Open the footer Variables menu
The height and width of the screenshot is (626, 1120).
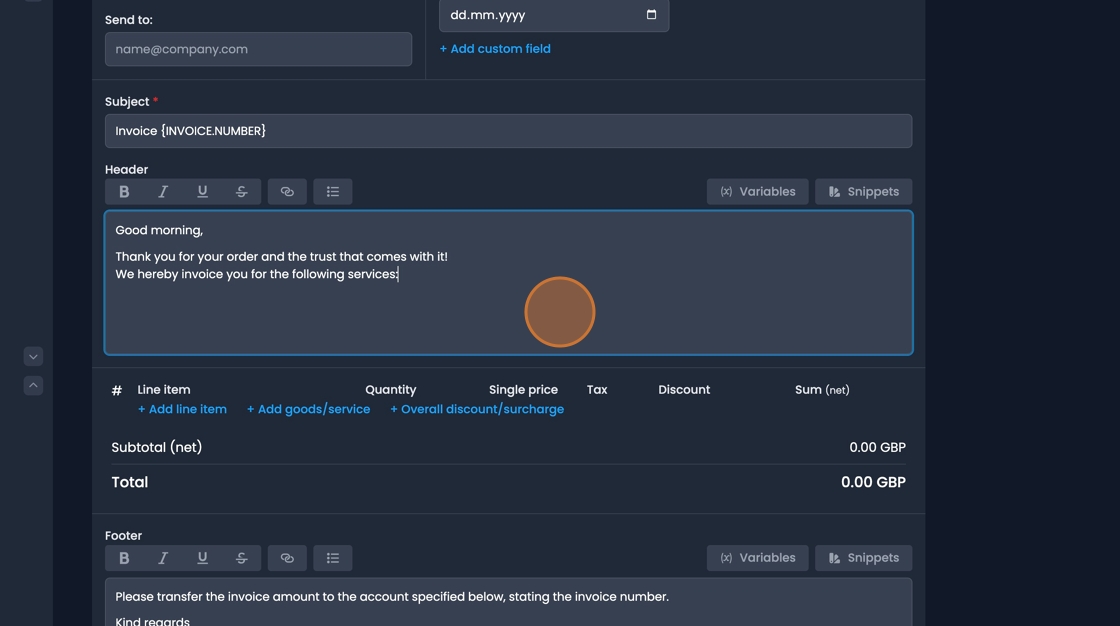point(757,557)
